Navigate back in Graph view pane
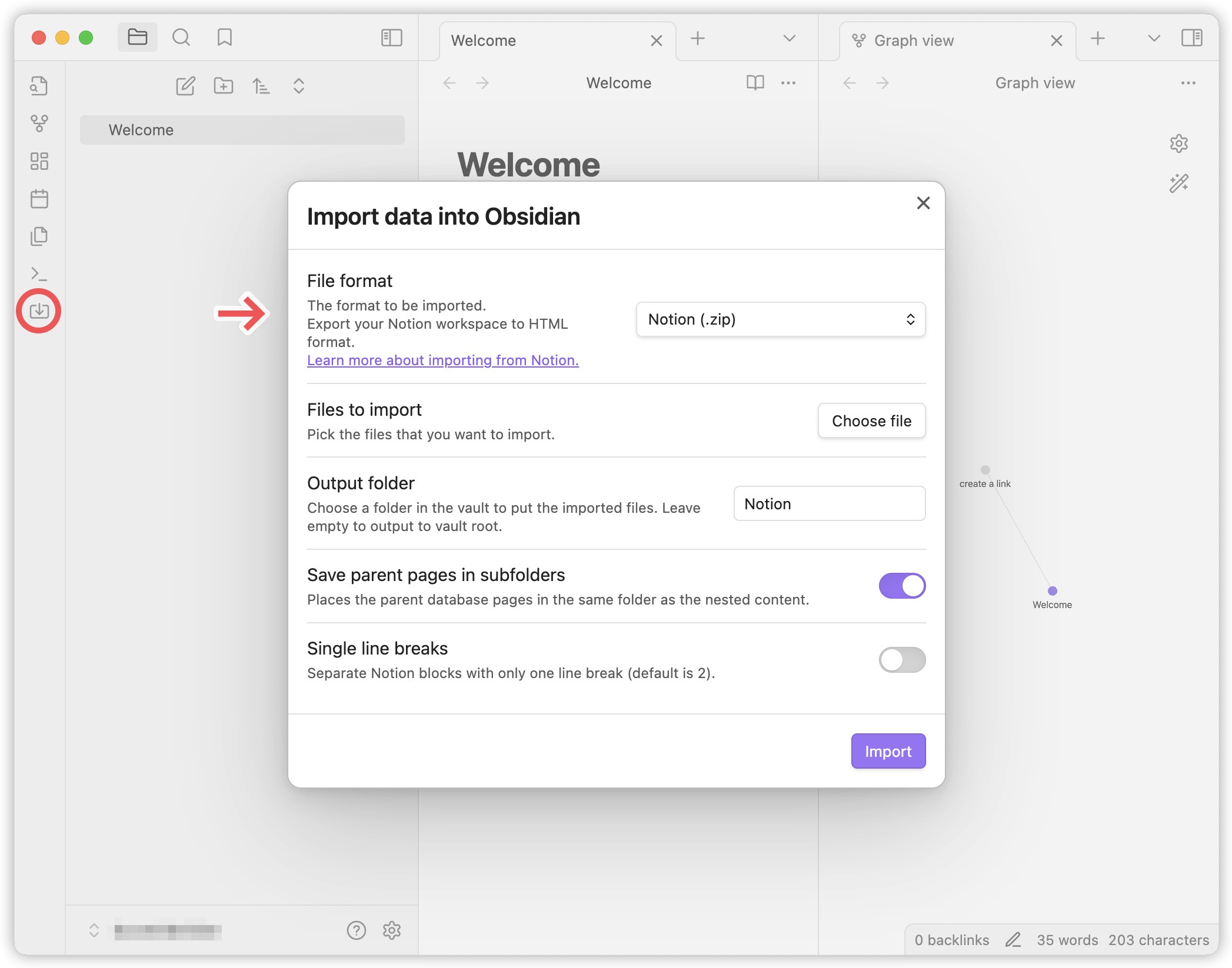This screenshot has height=968, width=1232. coord(850,83)
